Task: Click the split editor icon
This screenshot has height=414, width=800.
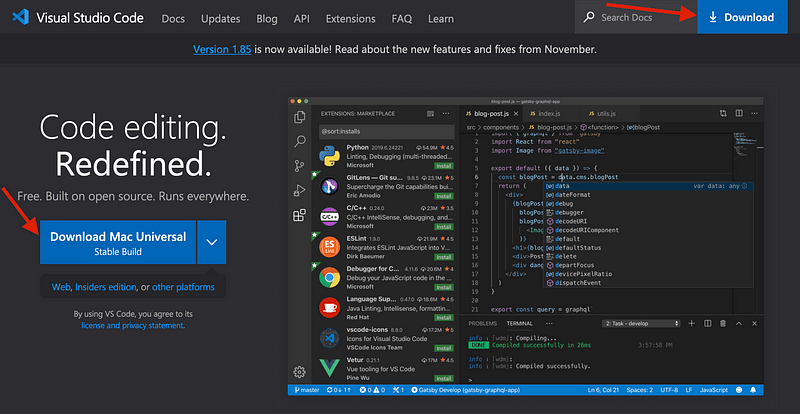Action: click(x=738, y=113)
